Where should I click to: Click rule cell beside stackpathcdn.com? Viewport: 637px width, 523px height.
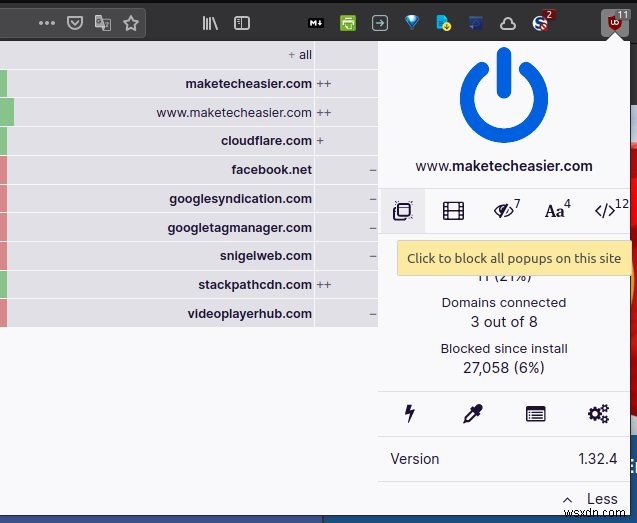[x=347, y=285]
